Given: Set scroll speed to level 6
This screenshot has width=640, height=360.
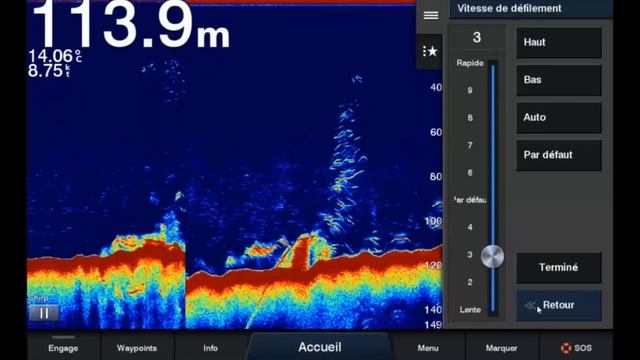Looking at the screenshot, I should (470, 173).
